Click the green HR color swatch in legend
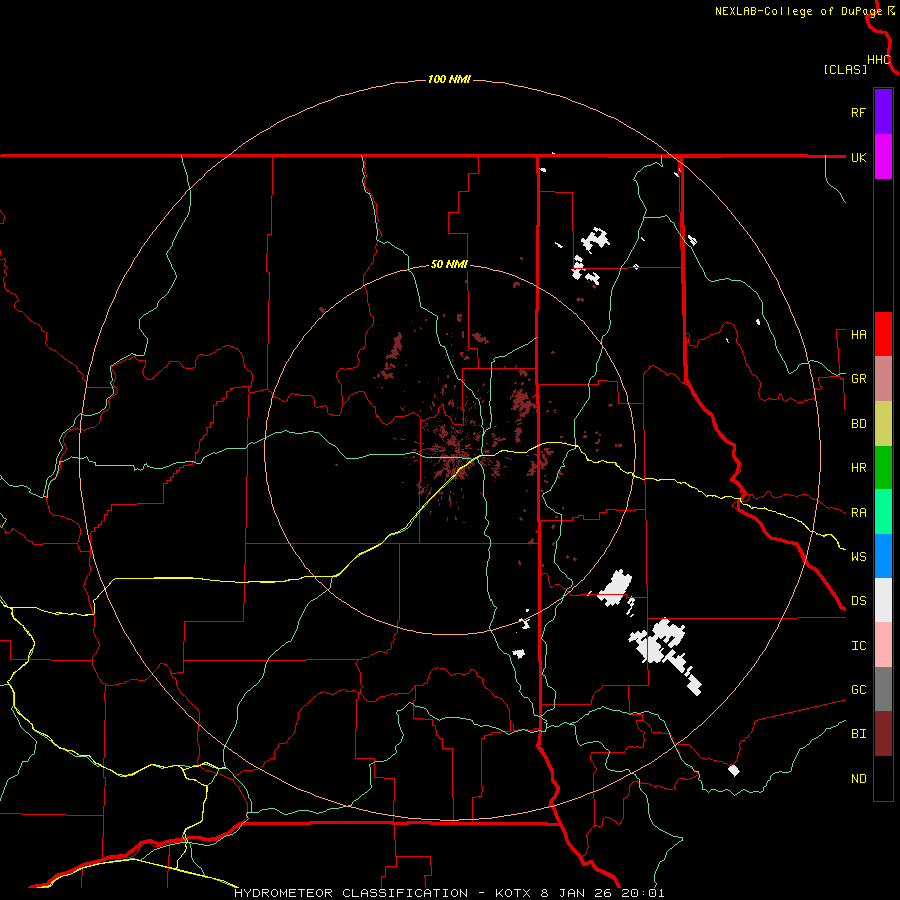The image size is (900, 900). pyautogui.click(x=883, y=468)
